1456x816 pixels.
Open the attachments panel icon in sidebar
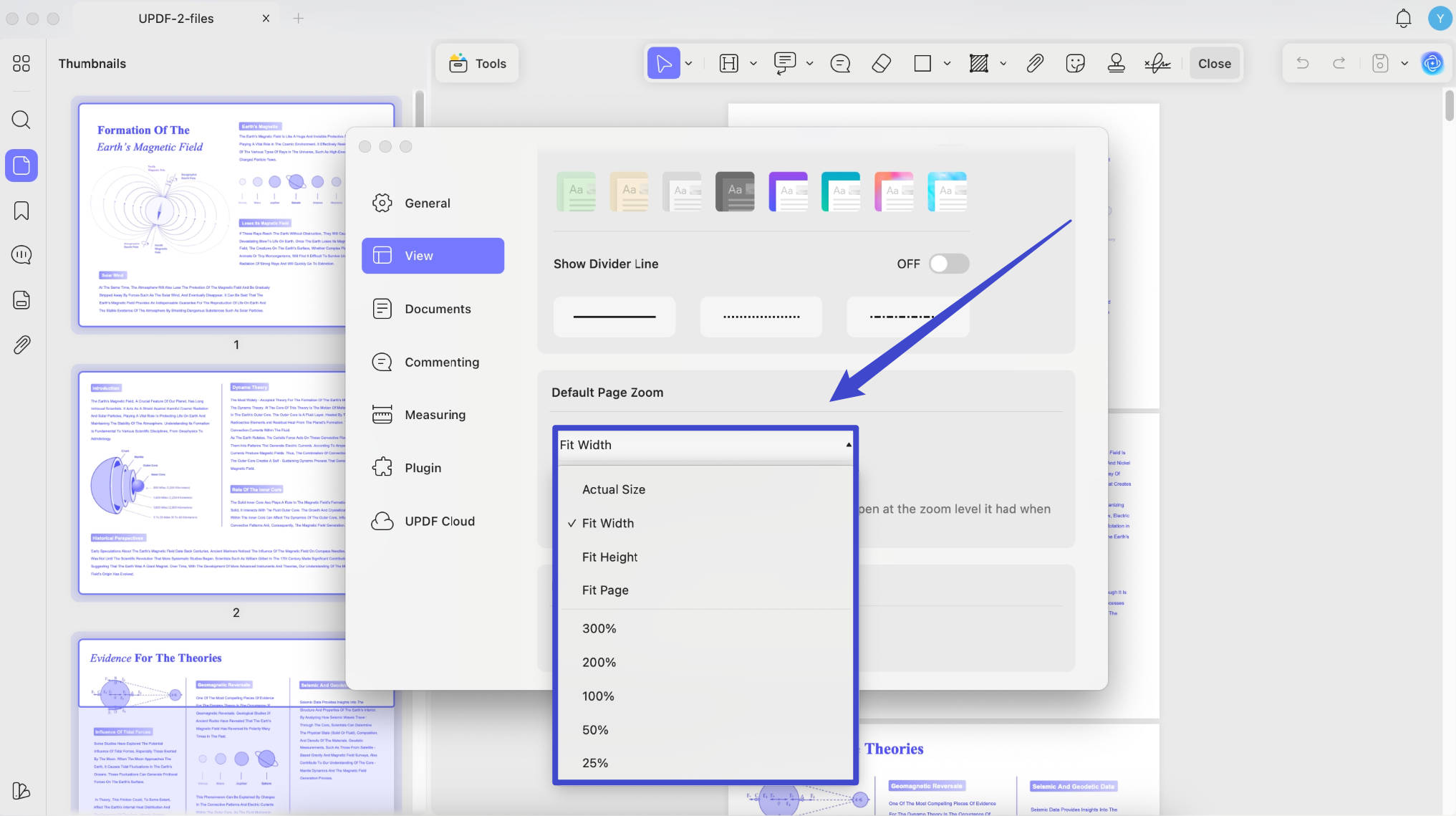tap(21, 345)
